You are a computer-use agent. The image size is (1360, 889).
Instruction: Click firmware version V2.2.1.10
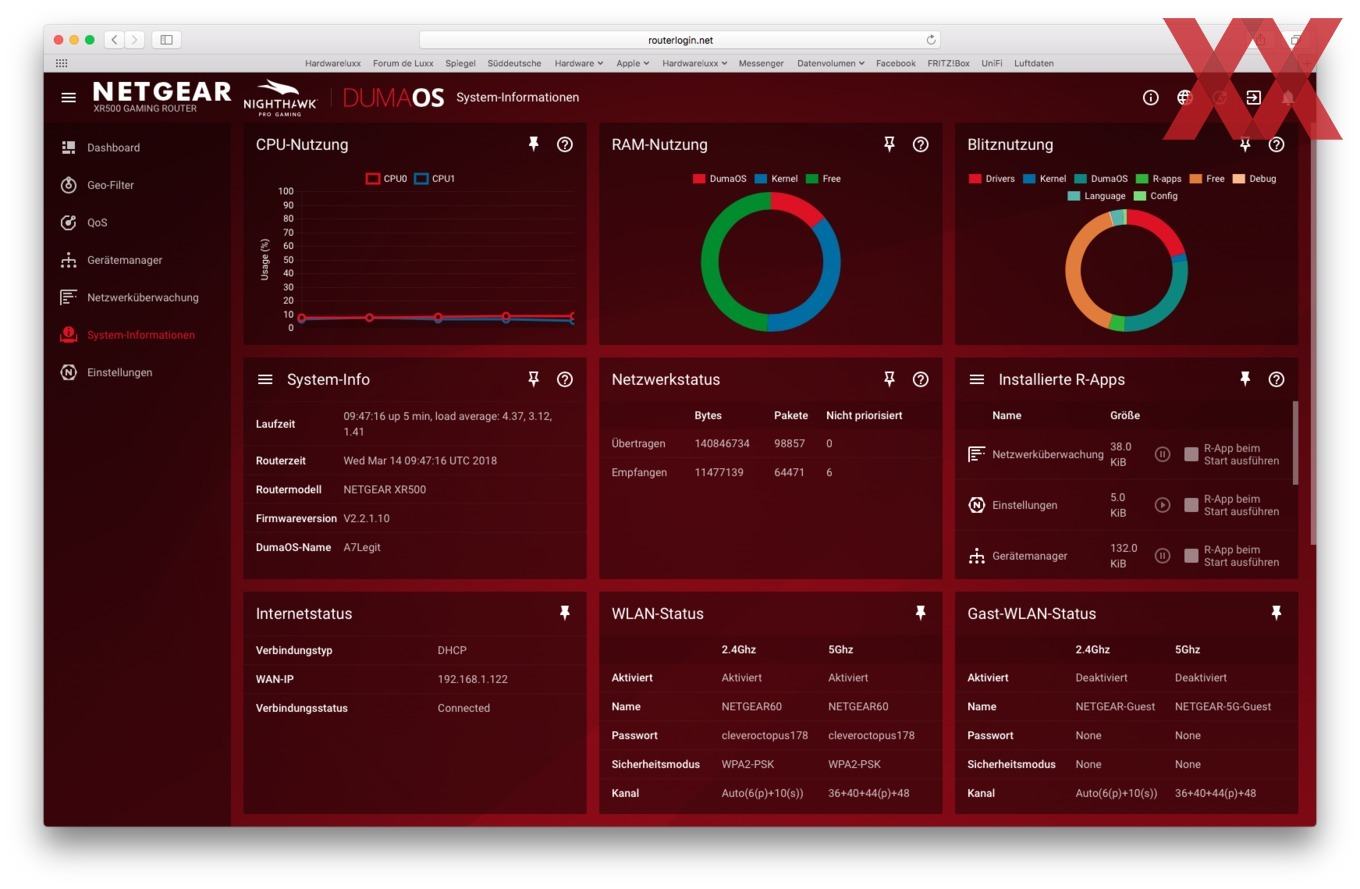366,518
